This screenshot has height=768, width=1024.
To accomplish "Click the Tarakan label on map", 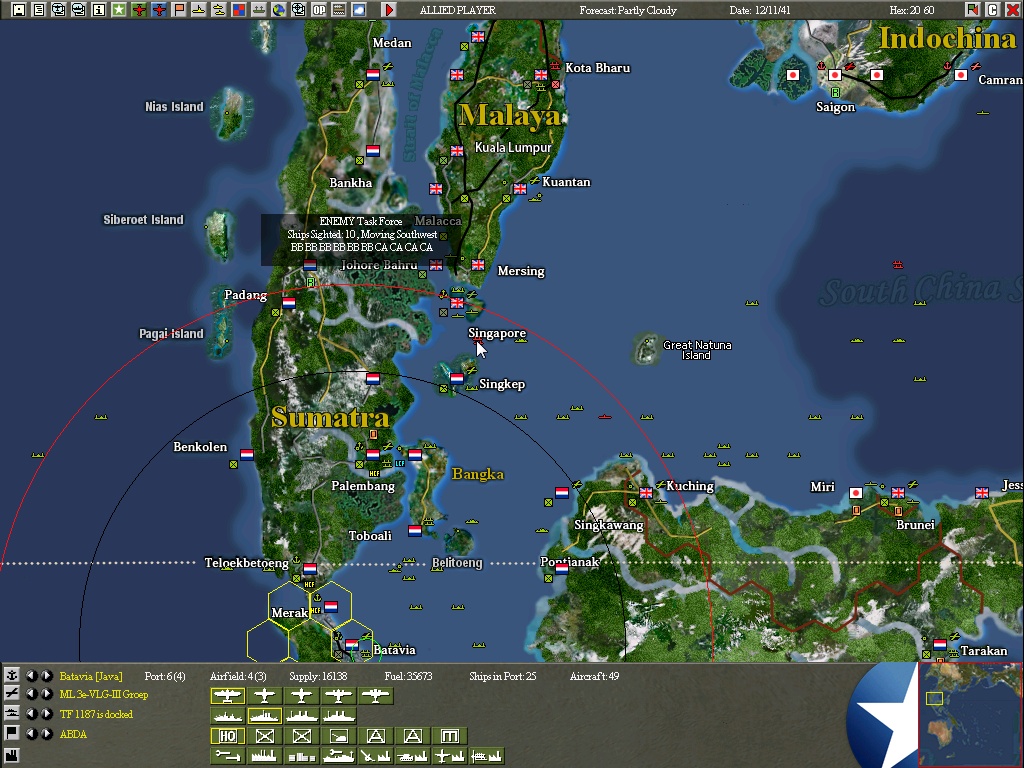I will tap(984, 650).
